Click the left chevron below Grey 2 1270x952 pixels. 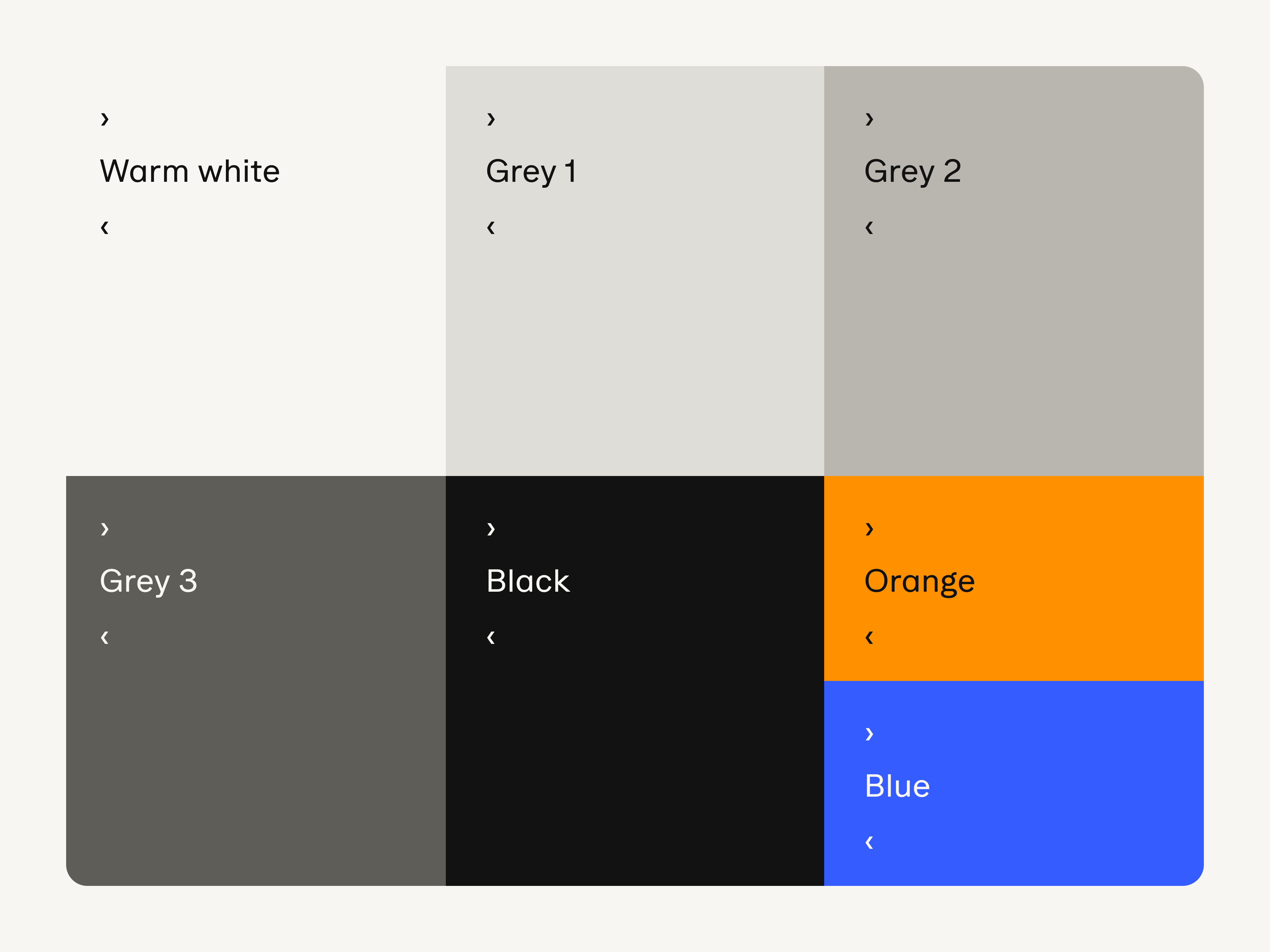(x=869, y=228)
